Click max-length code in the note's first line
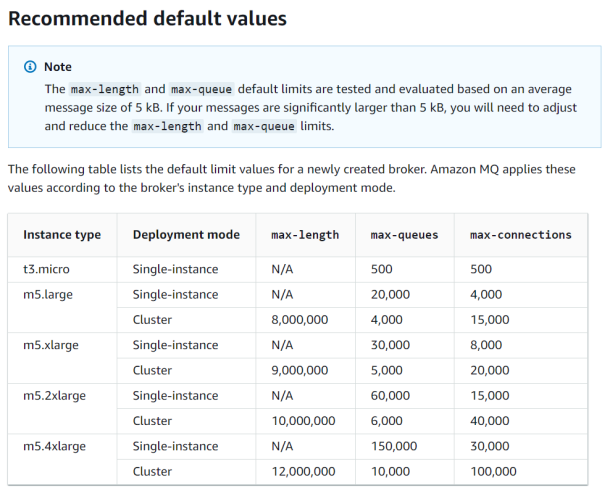This screenshot has height=491, width=602. [105, 89]
